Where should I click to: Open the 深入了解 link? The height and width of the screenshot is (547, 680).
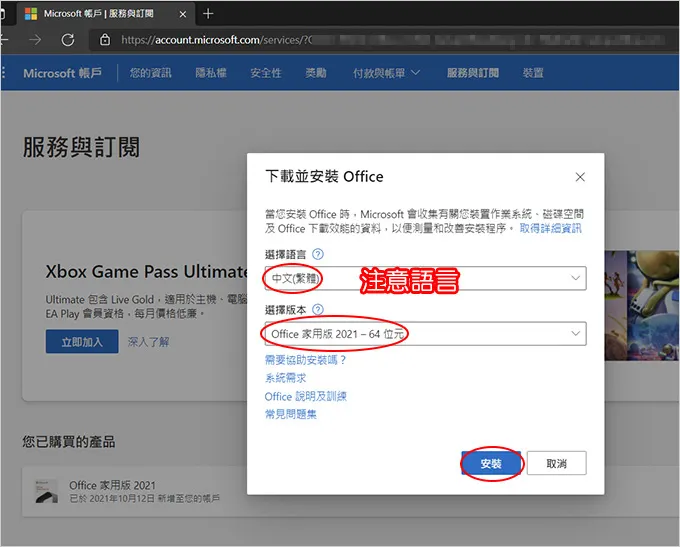(148, 342)
